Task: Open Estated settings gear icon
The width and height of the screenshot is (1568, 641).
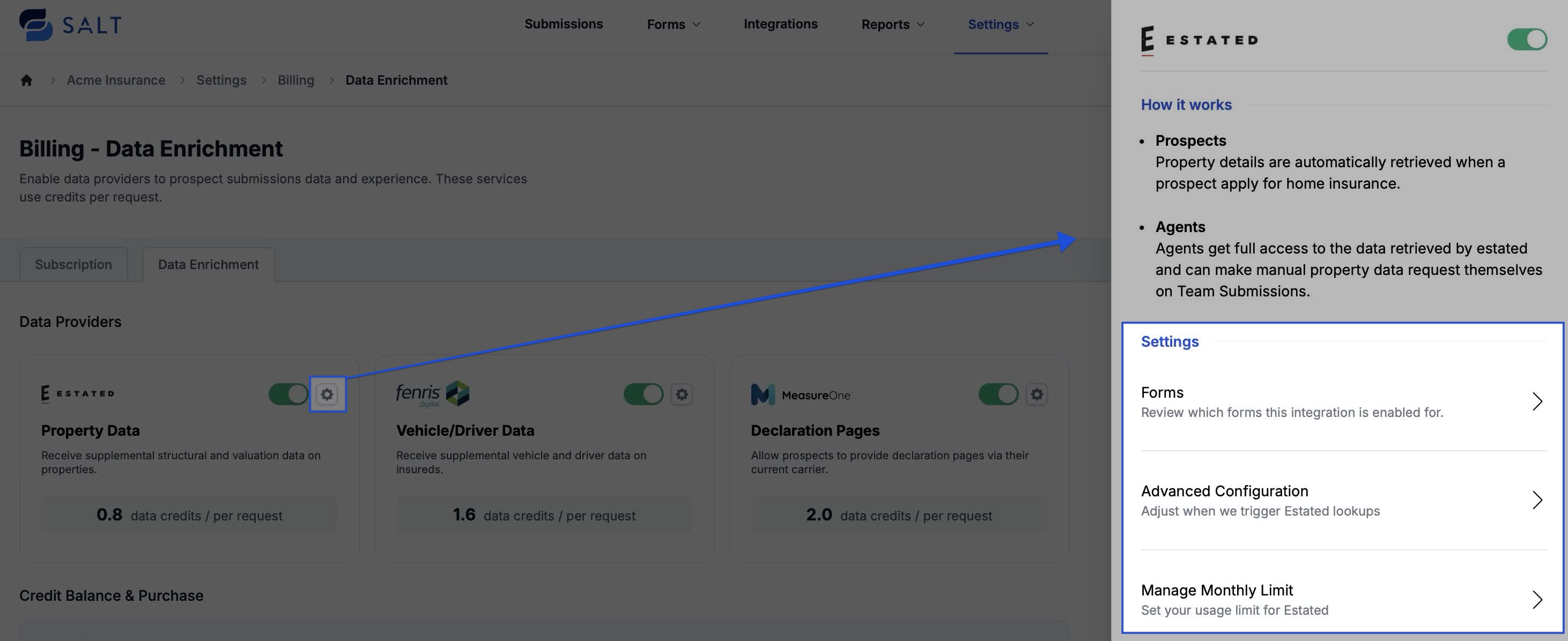Action: click(327, 394)
